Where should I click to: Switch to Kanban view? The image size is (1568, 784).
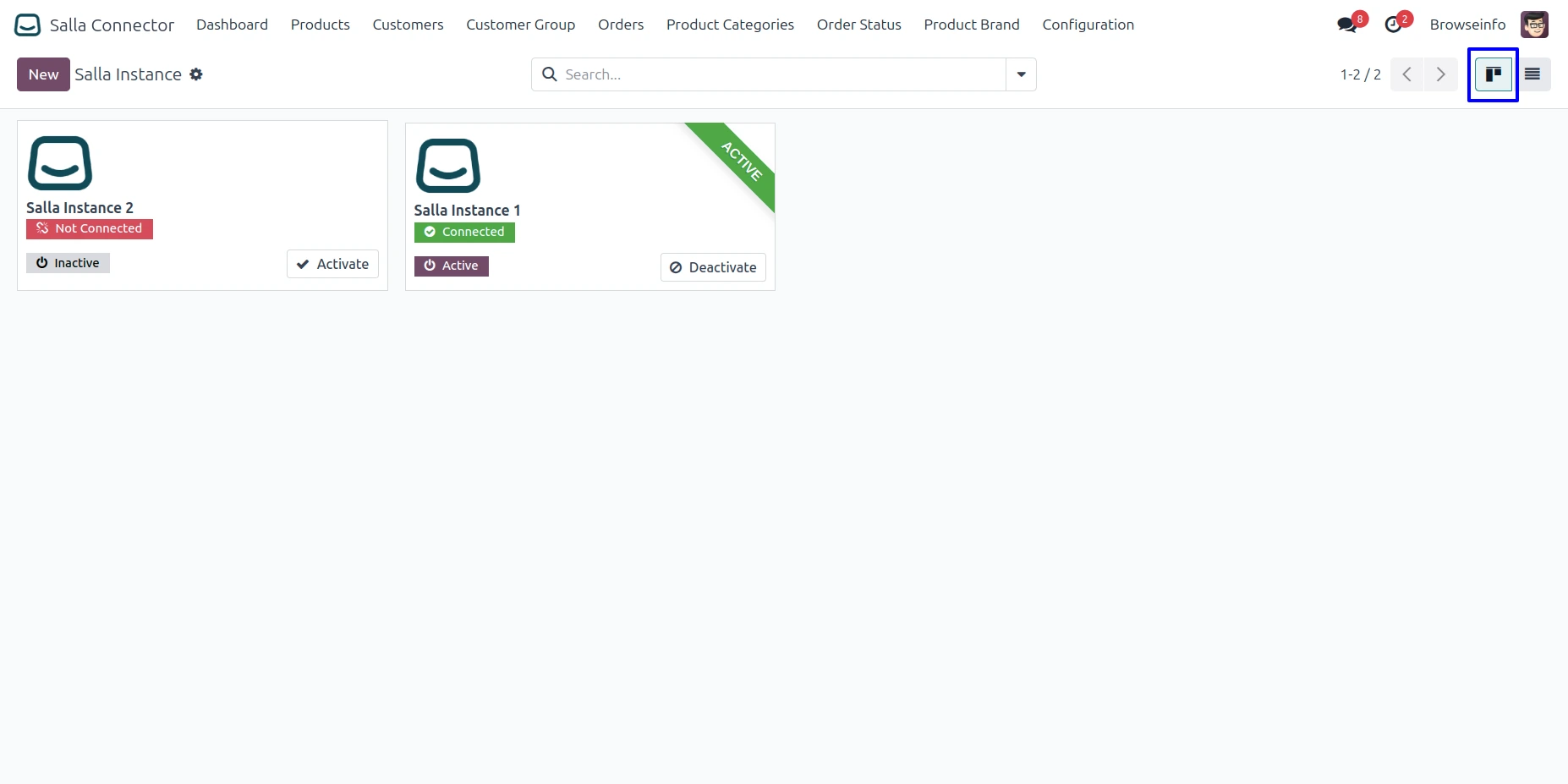1493,74
